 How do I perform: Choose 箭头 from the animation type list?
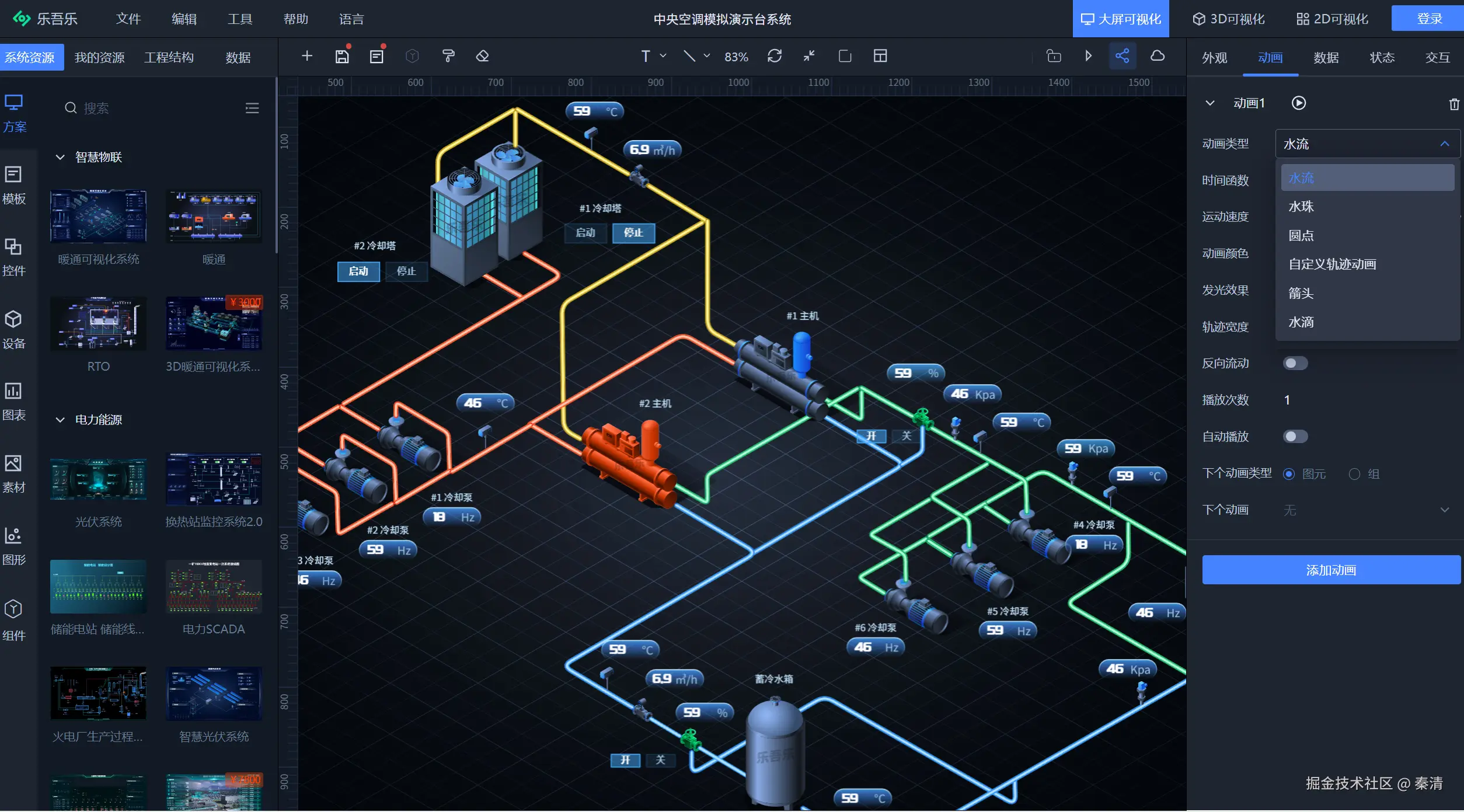[1301, 294]
